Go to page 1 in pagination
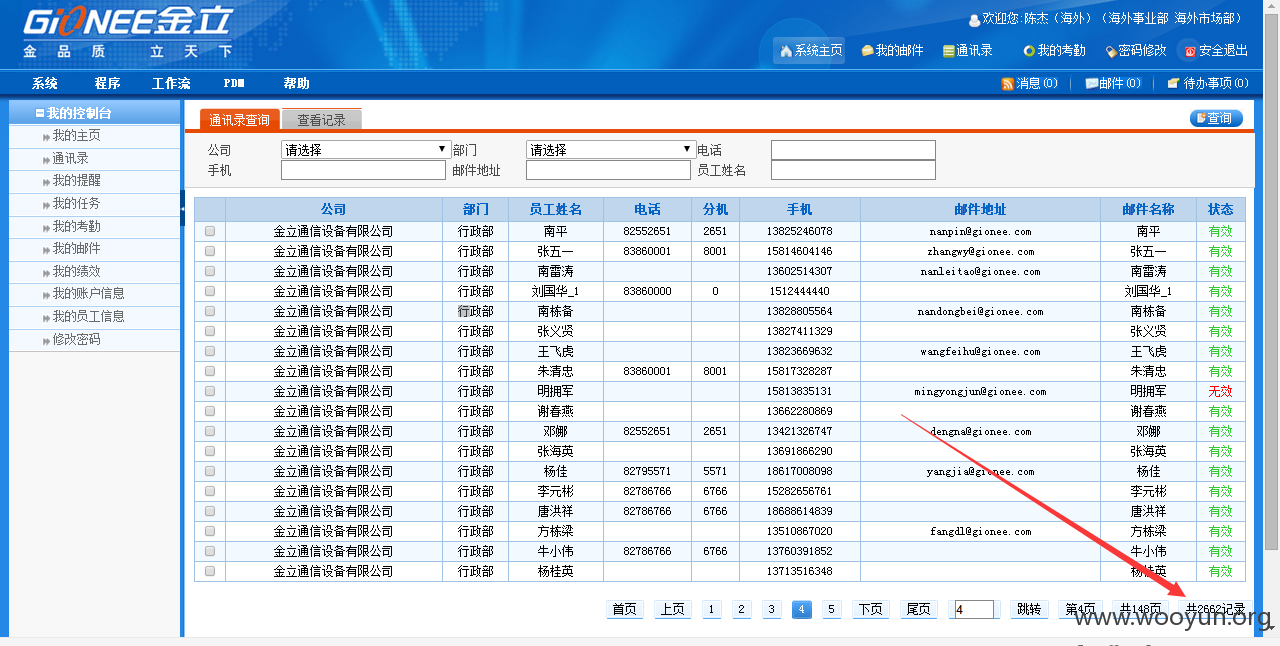The height and width of the screenshot is (646, 1280). [x=711, y=609]
